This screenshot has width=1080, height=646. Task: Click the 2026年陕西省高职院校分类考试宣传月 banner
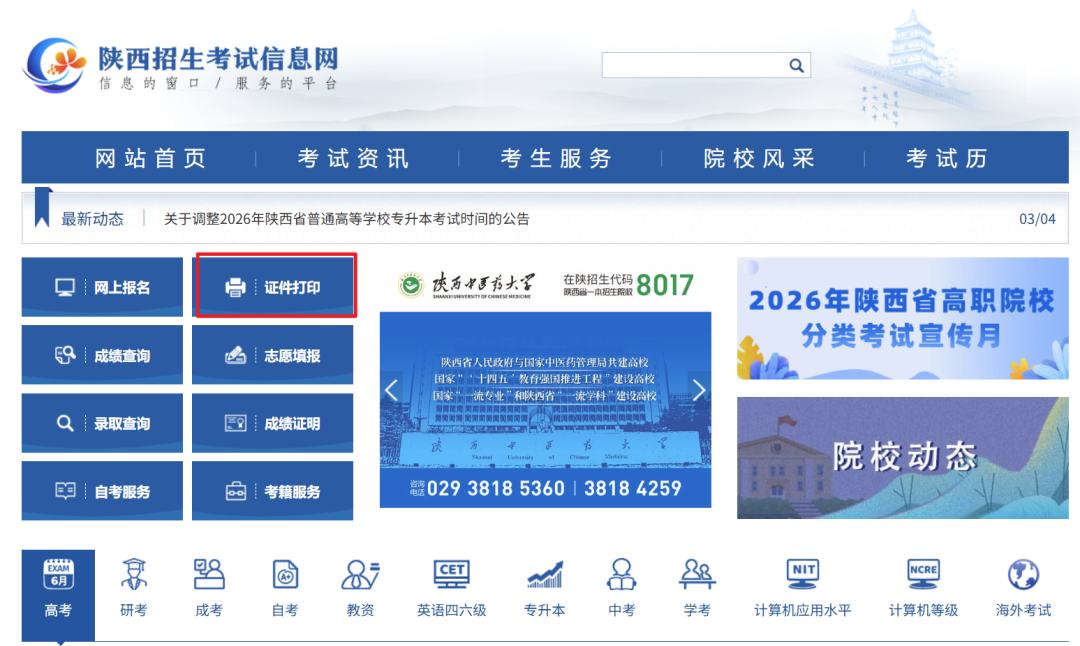click(901, 319)
